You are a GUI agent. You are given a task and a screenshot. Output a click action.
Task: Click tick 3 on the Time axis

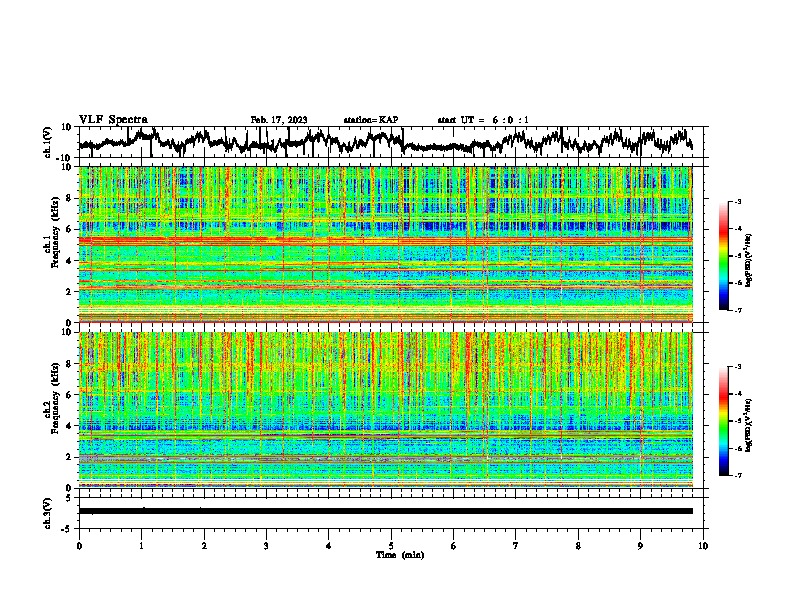click(x=266, y=546)
